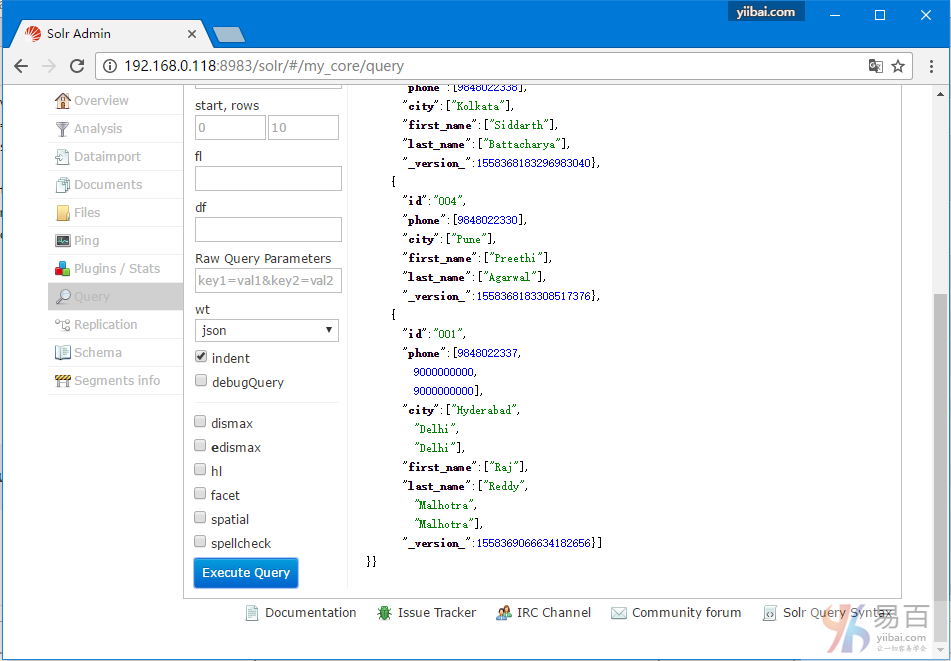Viewport: 951px width, 661px height.
Task: Open the Overview house icon
Action: [x=62, y=101]
